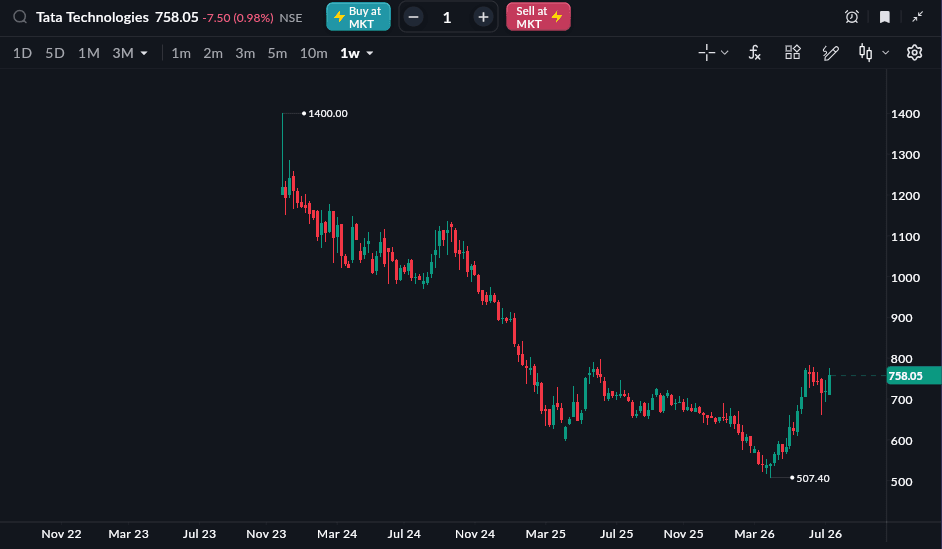Switch to 10m candle interval
This screenshot has width=942, height=549.
[314, 53]
